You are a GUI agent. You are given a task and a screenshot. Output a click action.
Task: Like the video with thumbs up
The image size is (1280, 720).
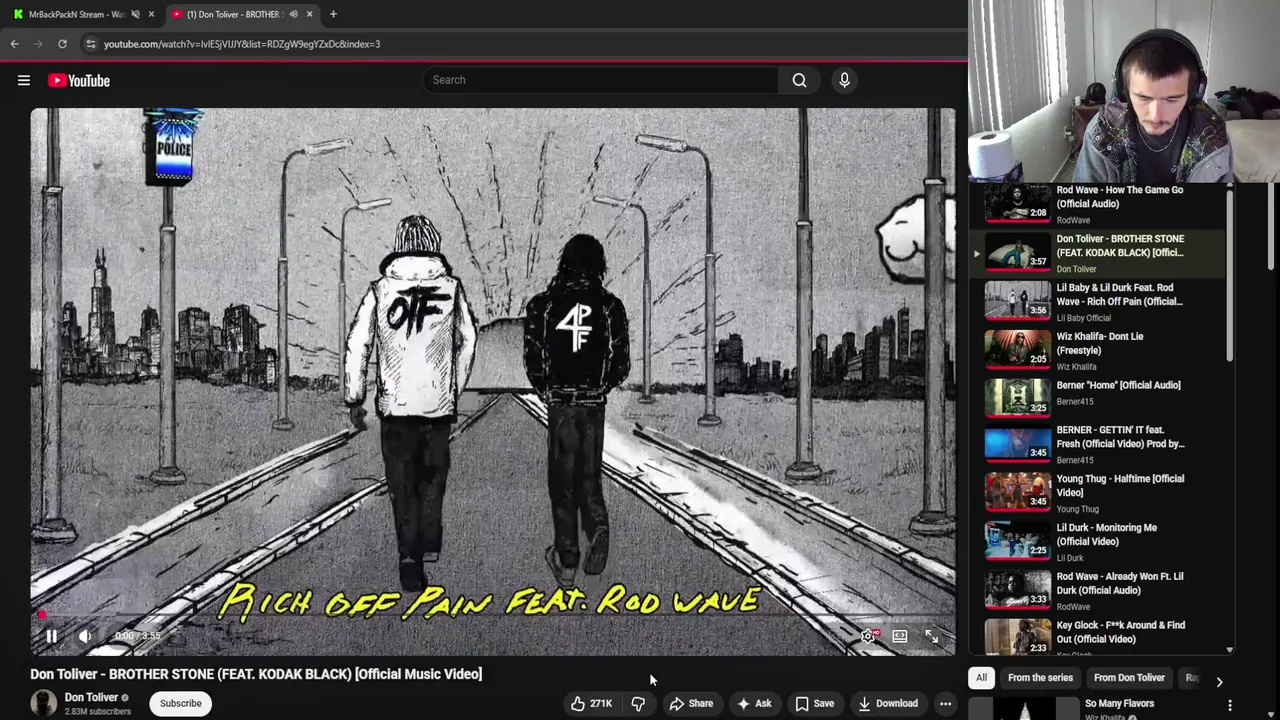pos(591,703)
